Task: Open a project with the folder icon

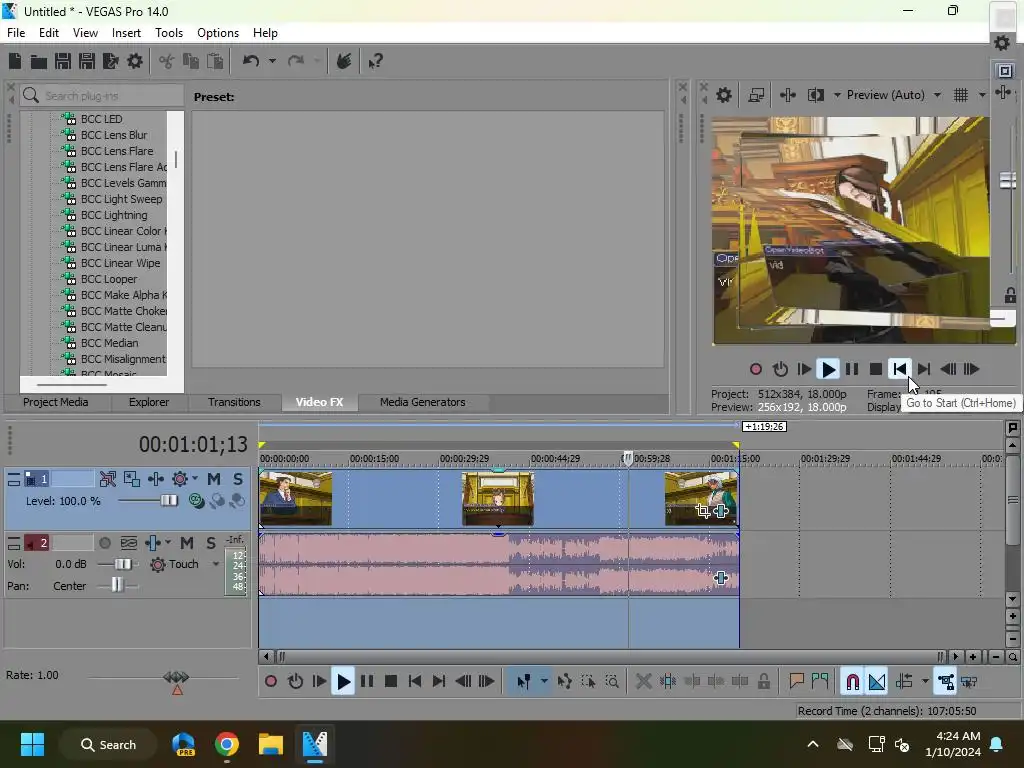Action: (x=39, y=61)
